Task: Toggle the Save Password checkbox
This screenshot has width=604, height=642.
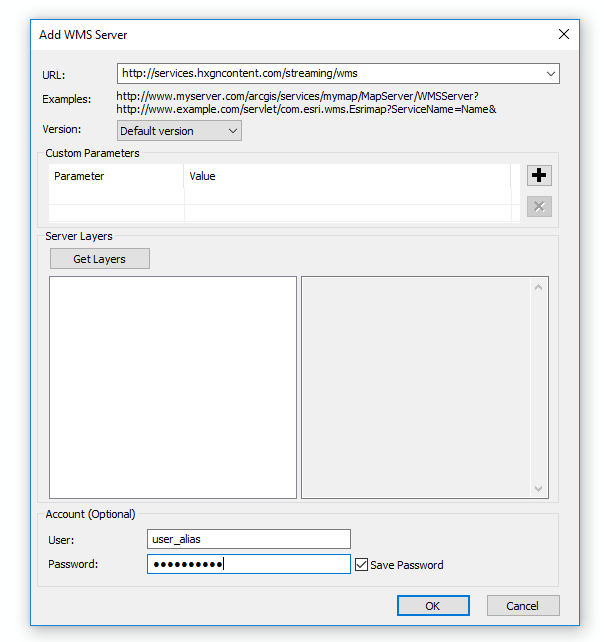Action: [362, 565]
